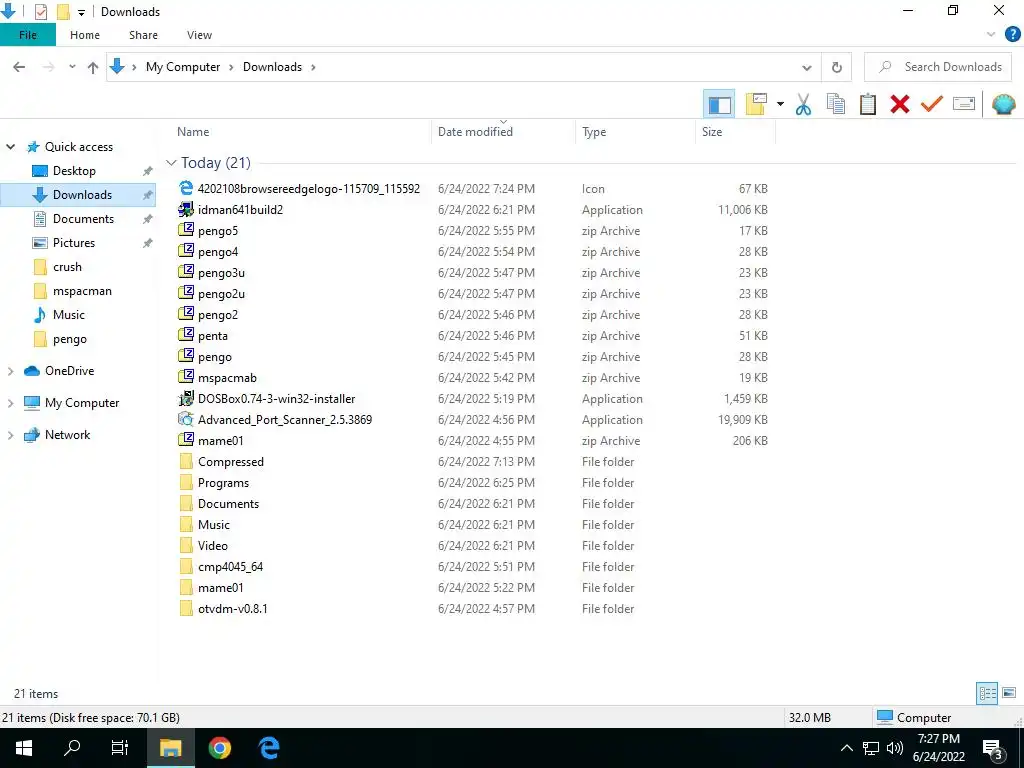This screenshot has height=768, width=1024.
Task: Select the mame01 zip archive
Action: (x=220, y=441)
